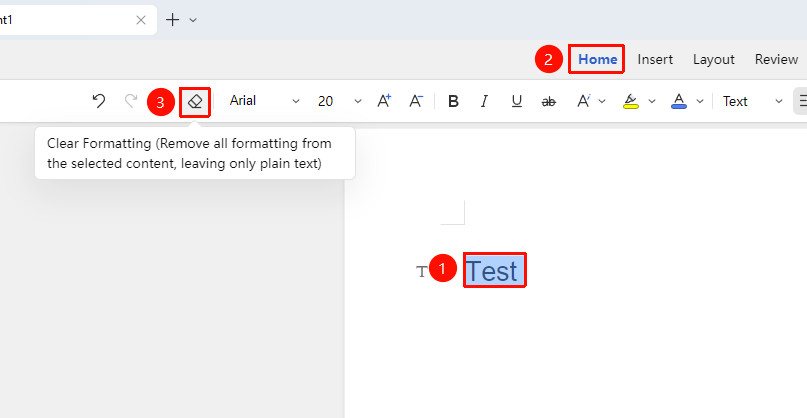Switch to the Home tab
This screenshot has height=418, width=807.
point(597,59)
